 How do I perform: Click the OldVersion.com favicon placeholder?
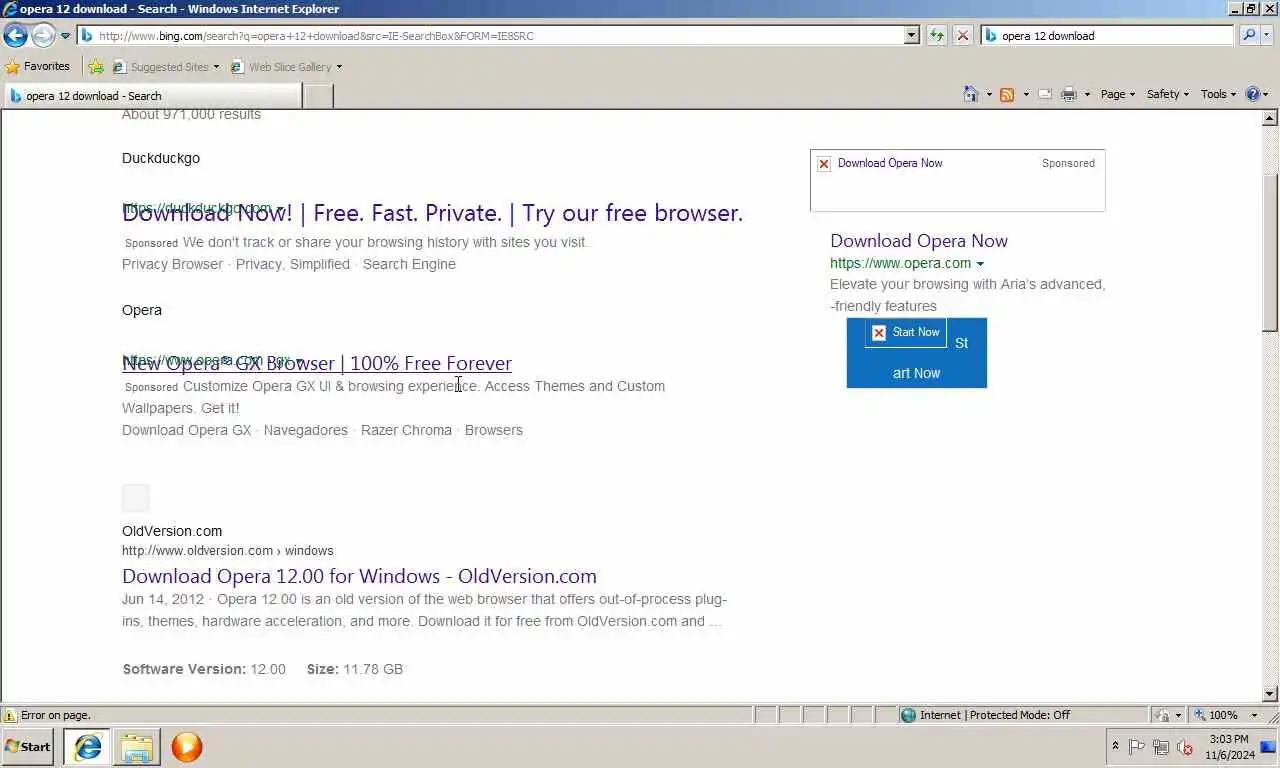coord(136,498)
